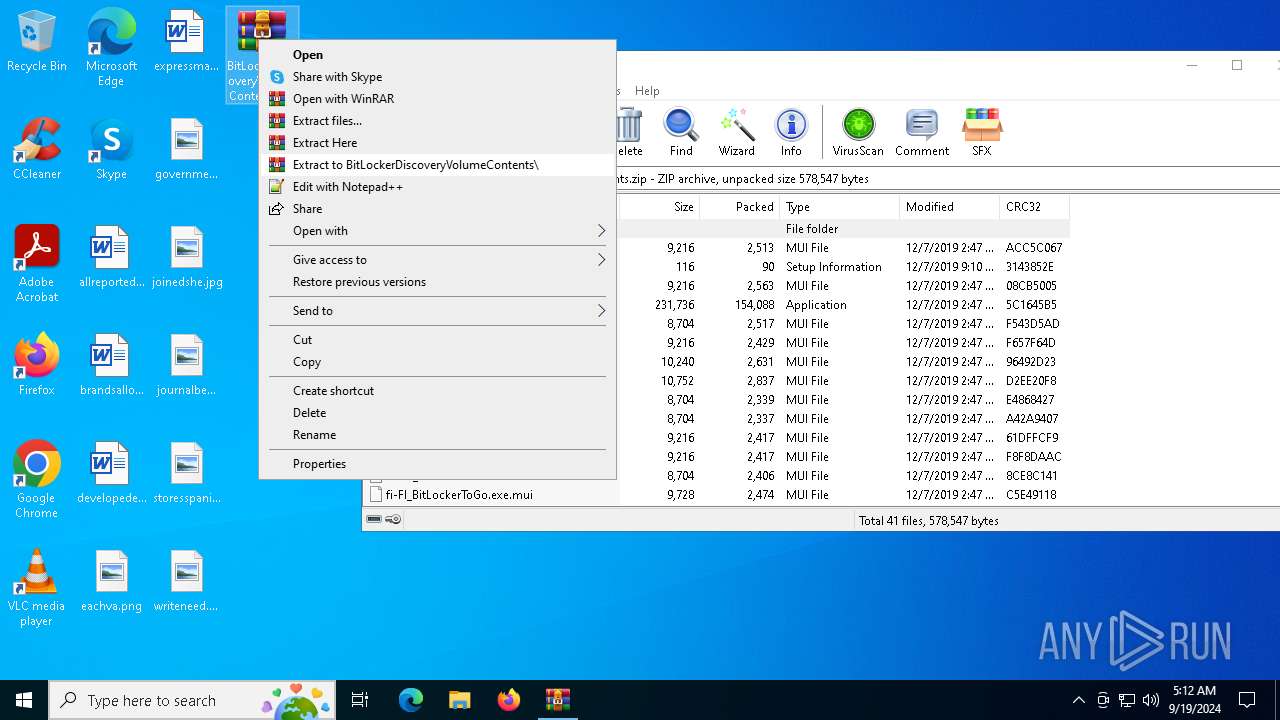Choose Open in the context menu
The height and width of the screenshot is (720, 1280).
coord(437,55)
